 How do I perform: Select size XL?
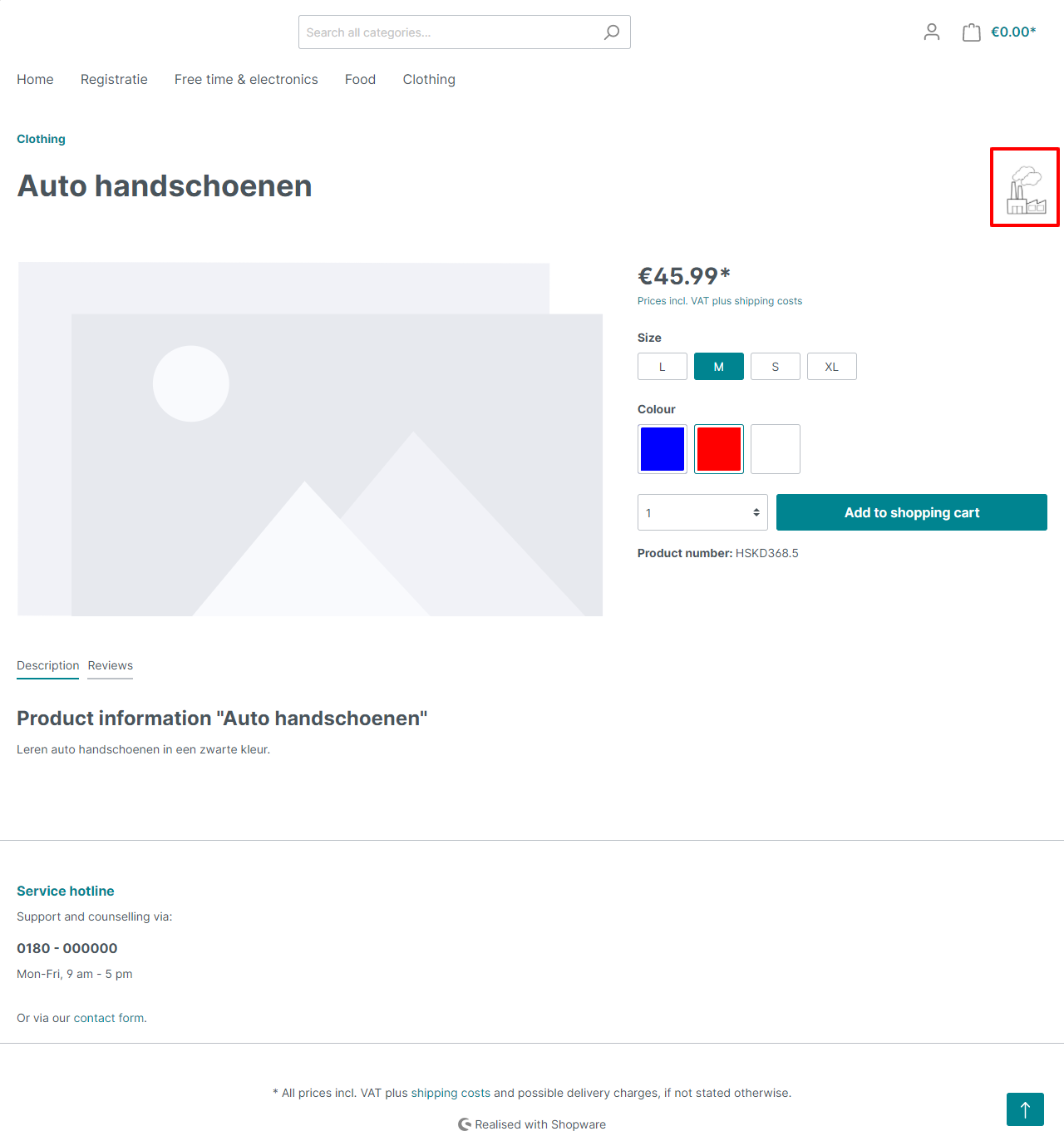[x=831, y=366]
